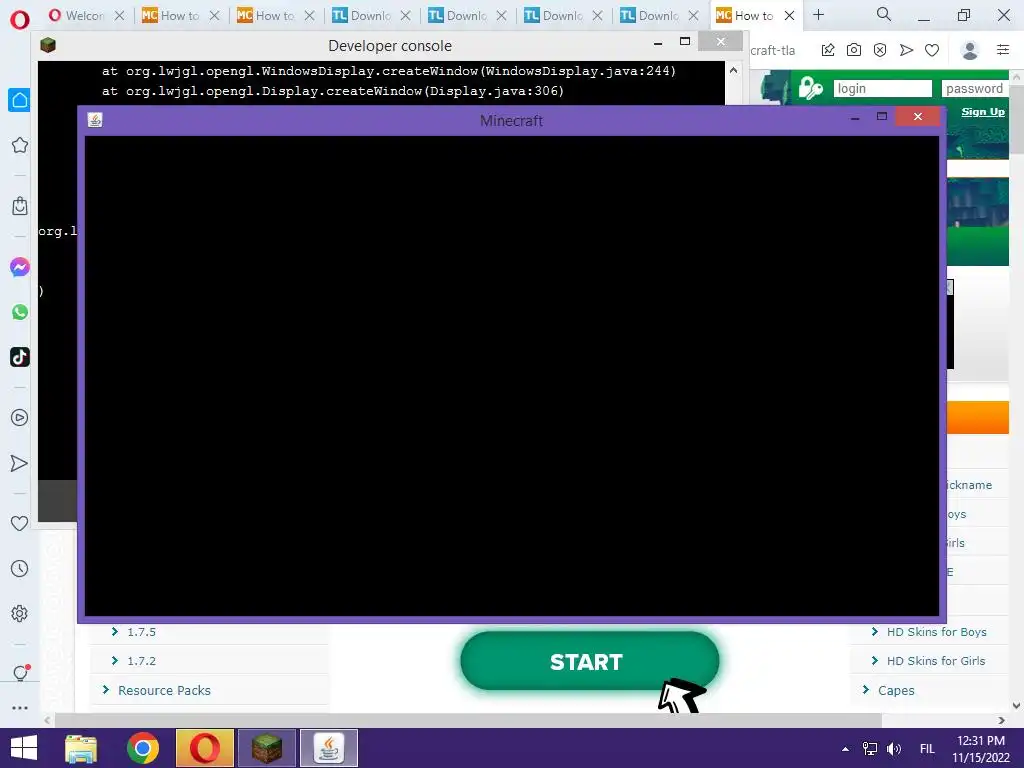Close the active How to tab
The height and width of the screenshot is (768, 1024).
(x=790, y=15)
